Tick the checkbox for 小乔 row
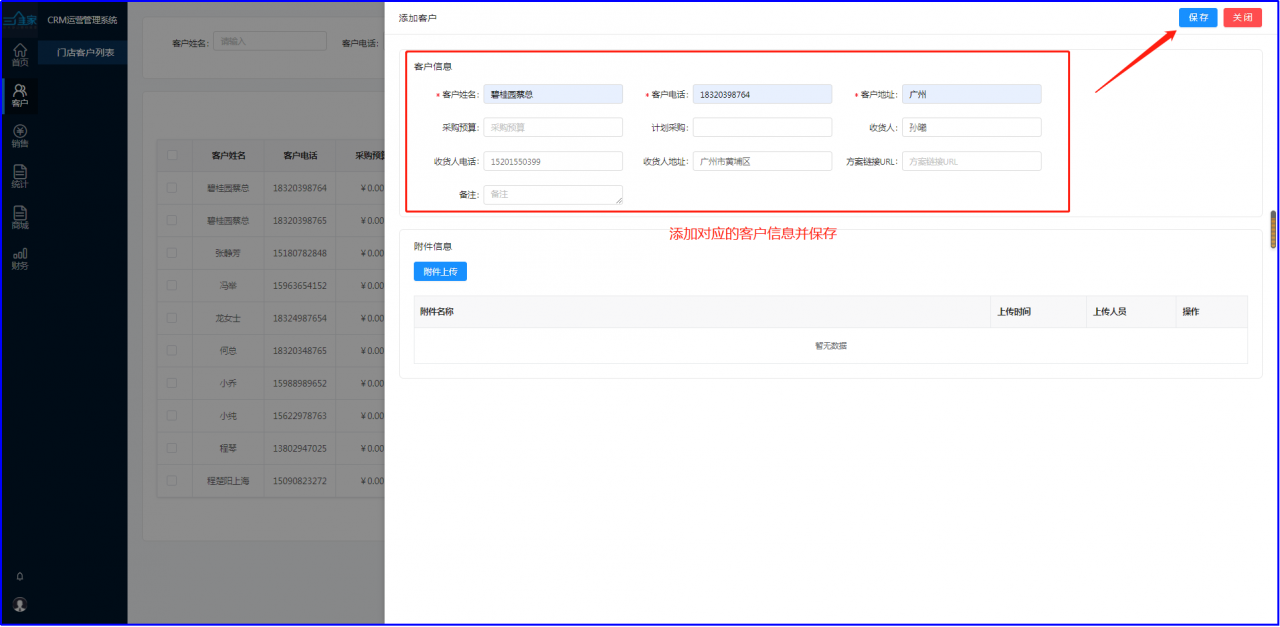This screenshot has height=627, width=1280. (x=172, y=383)
